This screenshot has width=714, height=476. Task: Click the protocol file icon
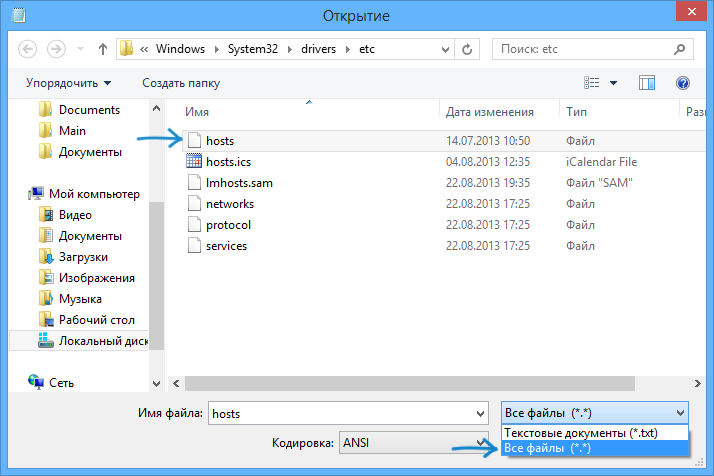tap(194, 224)
